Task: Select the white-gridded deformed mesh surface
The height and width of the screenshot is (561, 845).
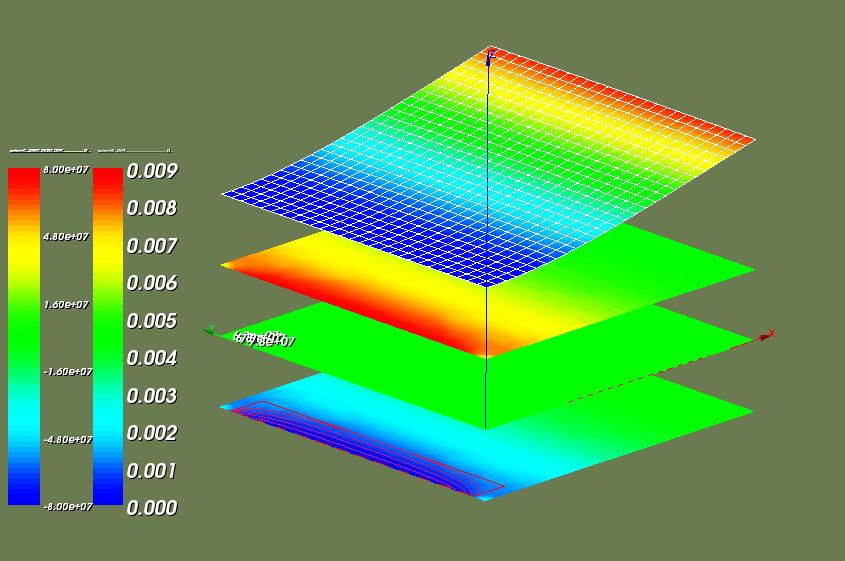Action: point(488,167)
